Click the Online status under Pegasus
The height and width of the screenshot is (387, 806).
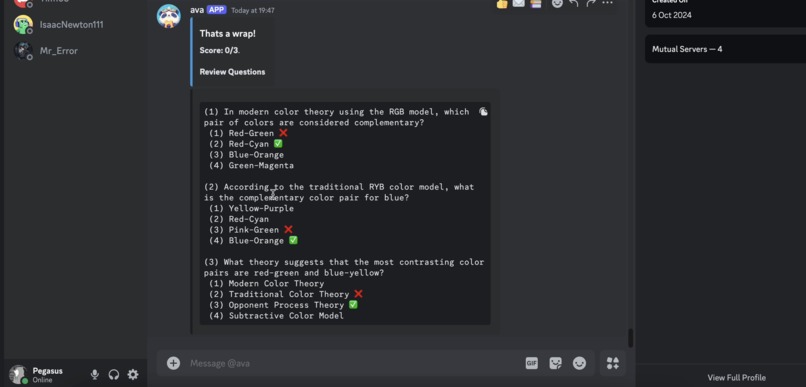(42, 380)
